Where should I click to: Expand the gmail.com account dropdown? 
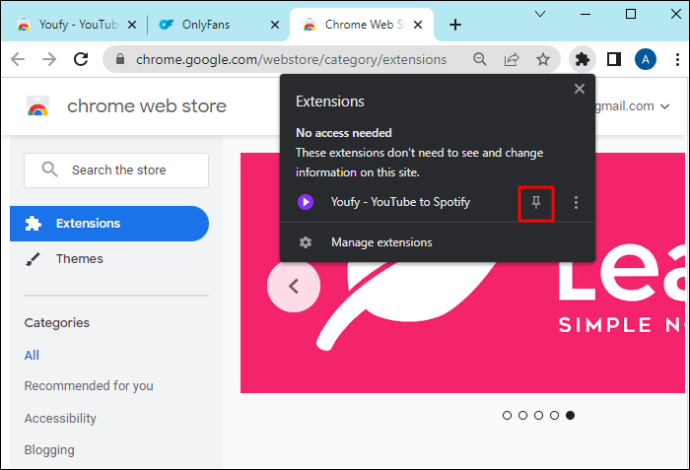click(664, 106)
